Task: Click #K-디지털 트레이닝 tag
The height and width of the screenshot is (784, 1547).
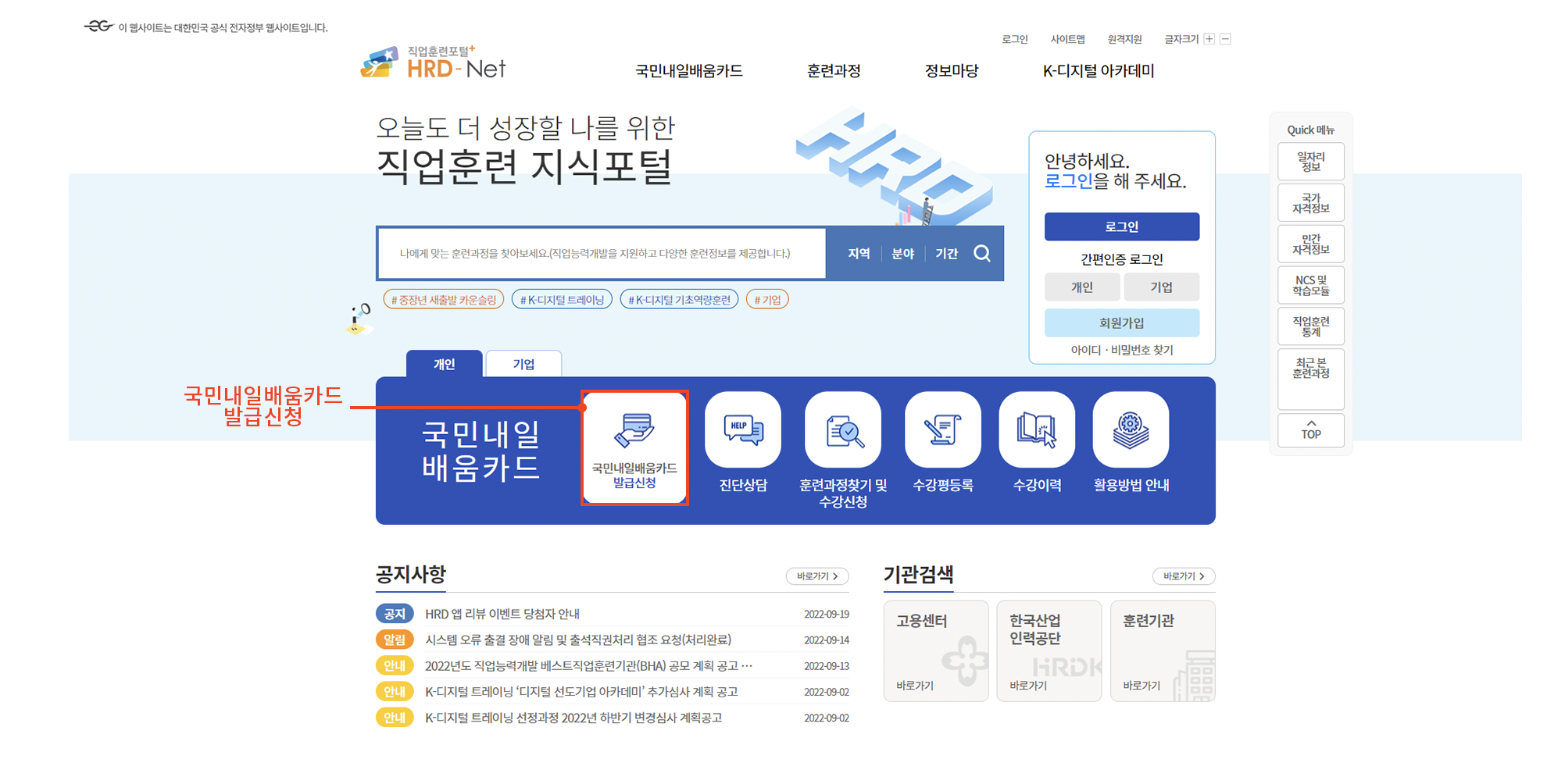Action: click(563, 300)
